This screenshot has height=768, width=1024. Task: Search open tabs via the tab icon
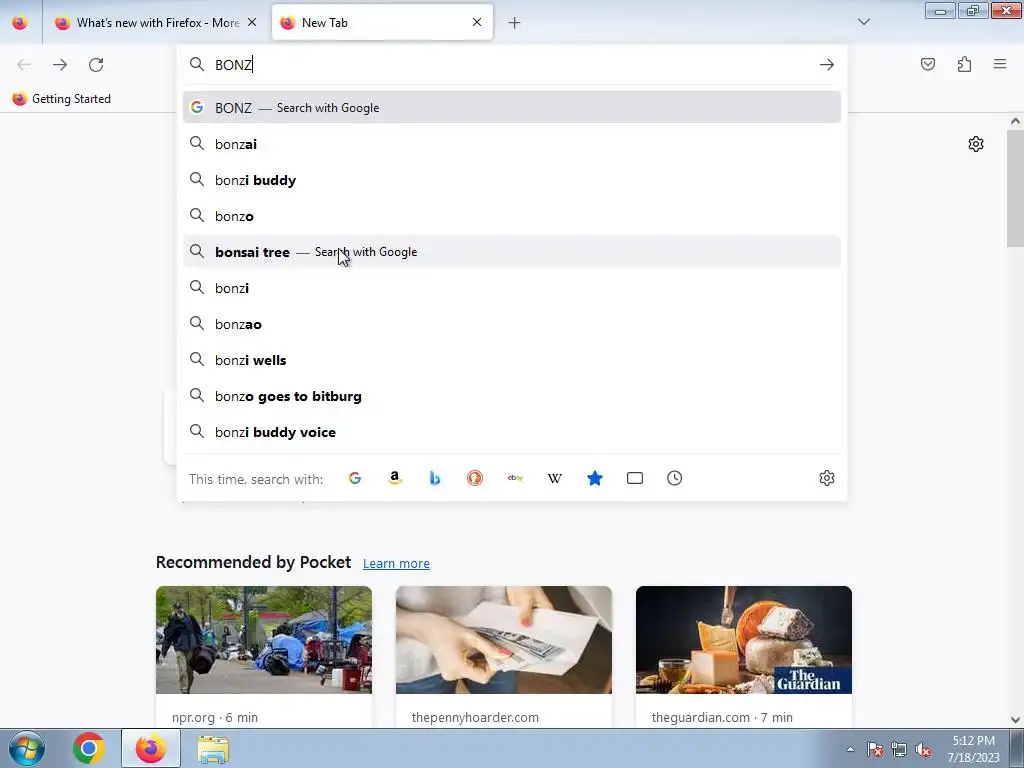pos(635,478)
